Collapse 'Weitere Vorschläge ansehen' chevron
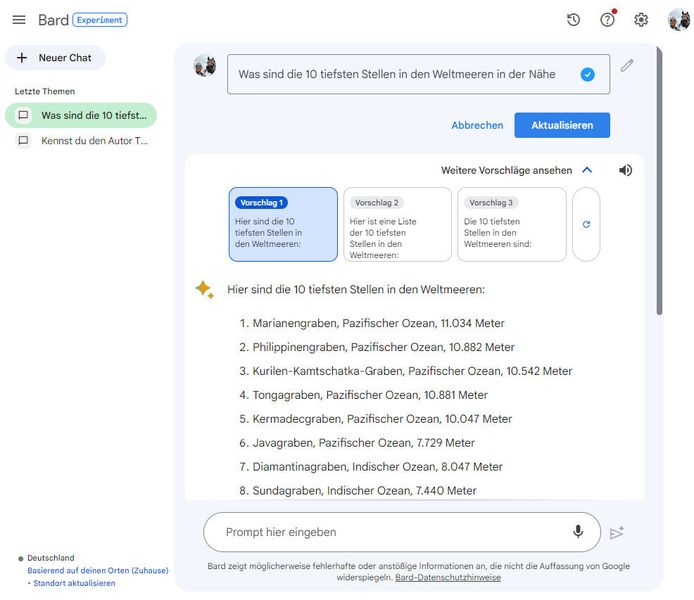694x600 pixels. (x=587, y=170)
